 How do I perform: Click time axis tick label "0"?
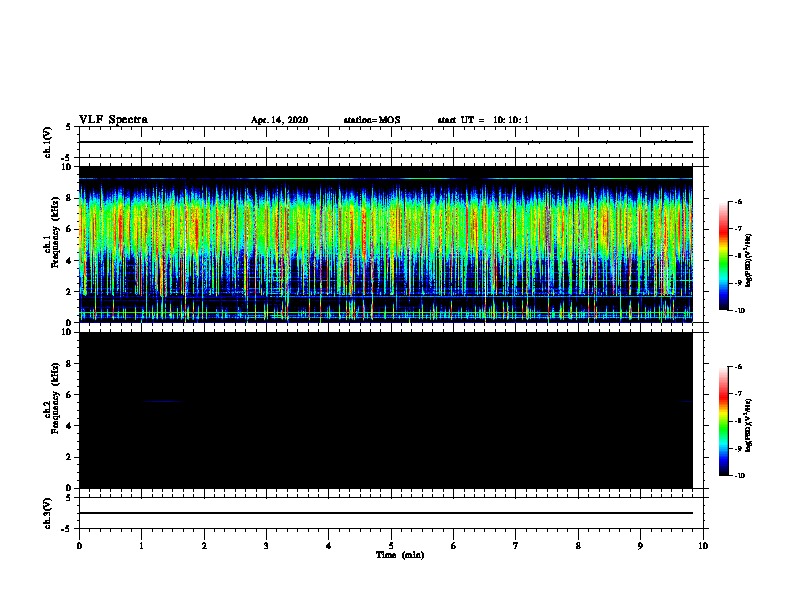(x=79, y=546)
